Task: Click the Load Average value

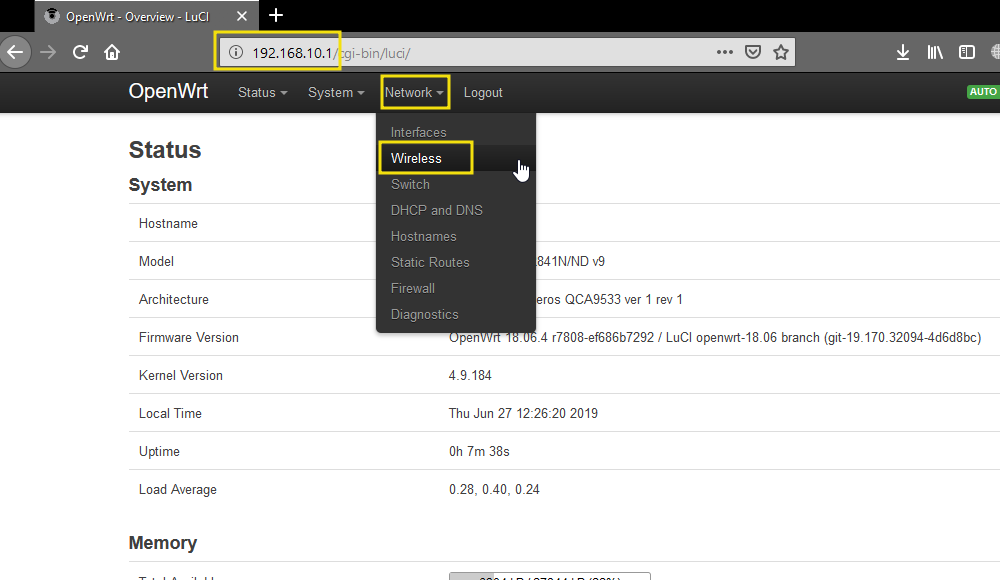Action: tap(494, 489)
